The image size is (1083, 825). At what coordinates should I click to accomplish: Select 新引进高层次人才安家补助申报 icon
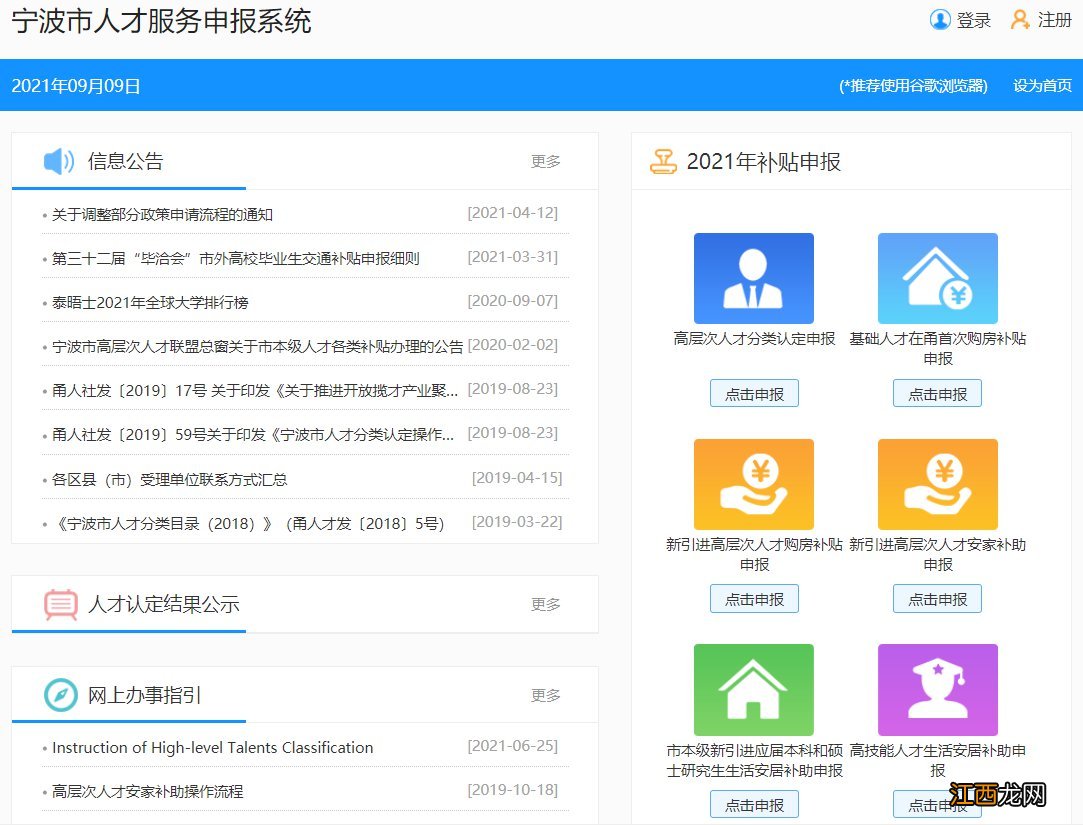(937, 483)
